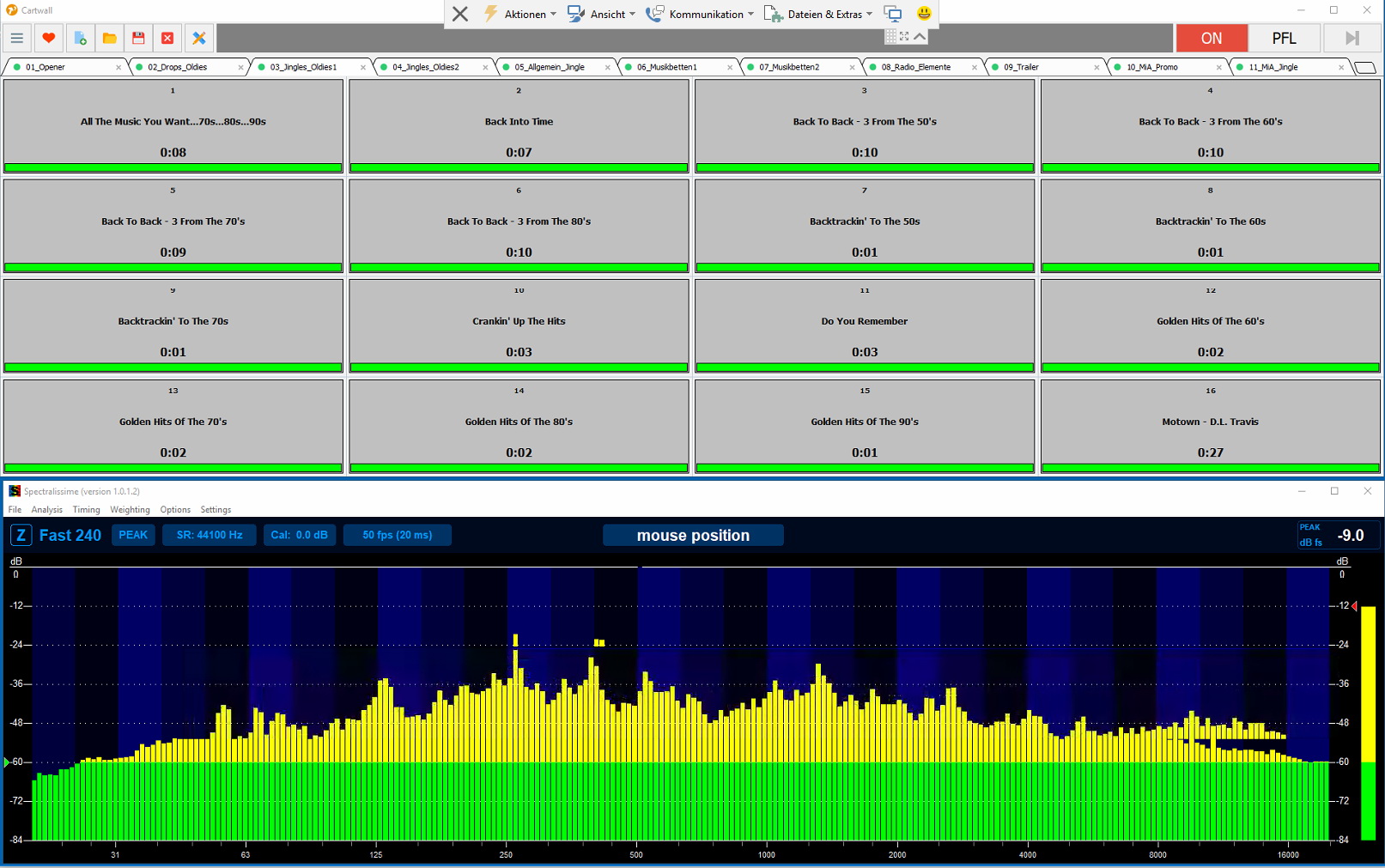Toggle the PFL pre-listen button
Image resolution: width=1385 pixels, height=868 pixels.
tap(1284, 38)
